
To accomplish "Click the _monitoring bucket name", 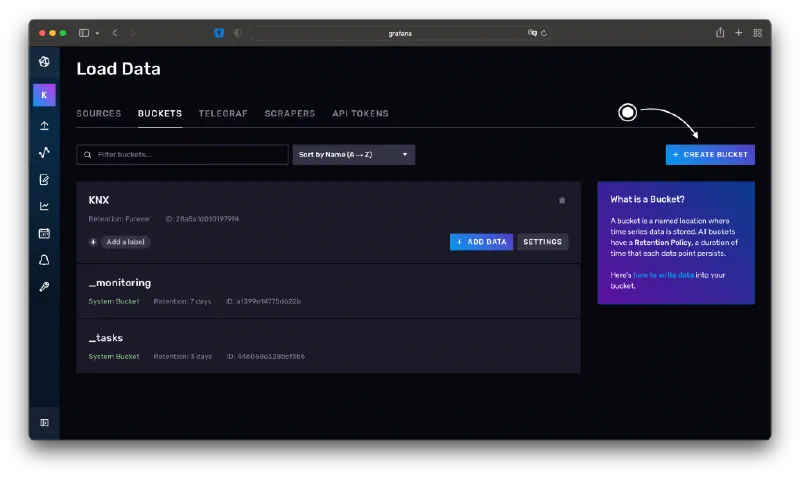I will (120, 283).
